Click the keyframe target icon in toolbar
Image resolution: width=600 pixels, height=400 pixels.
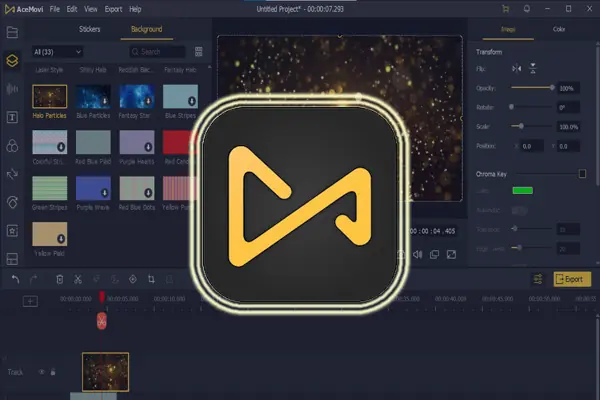(133, 279)
